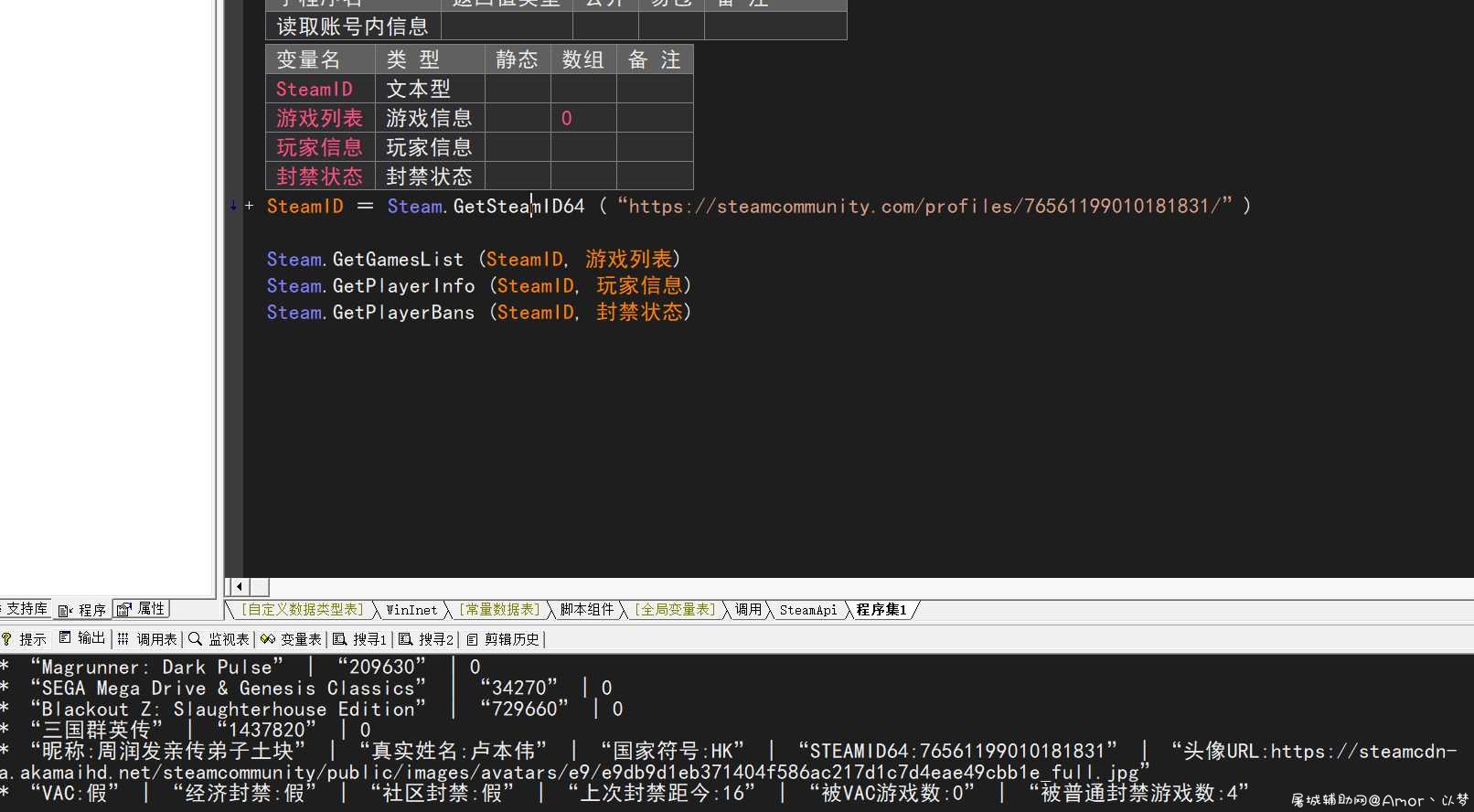Click the 数组 column header
The height and width of the screenshot is (812, 1474).
coord(583,59)
